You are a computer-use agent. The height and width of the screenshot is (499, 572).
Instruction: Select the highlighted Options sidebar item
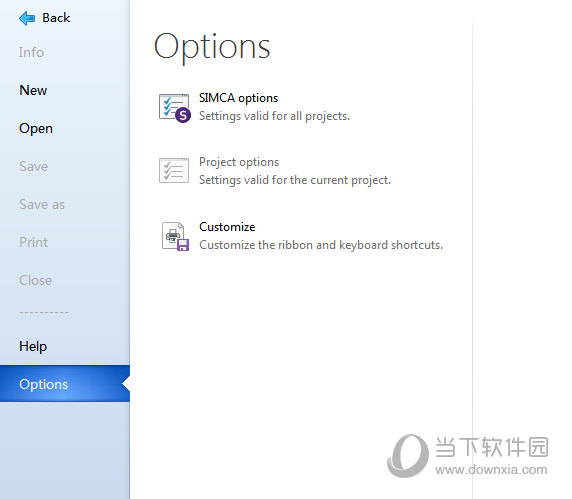pyautogui.click(x=65, y=384)
